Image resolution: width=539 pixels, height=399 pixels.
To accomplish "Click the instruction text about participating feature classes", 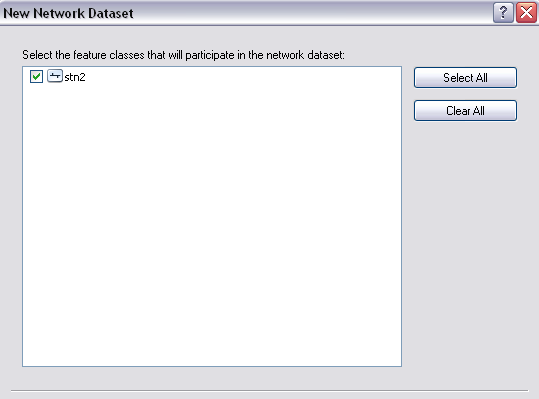I will pos(183,55).
